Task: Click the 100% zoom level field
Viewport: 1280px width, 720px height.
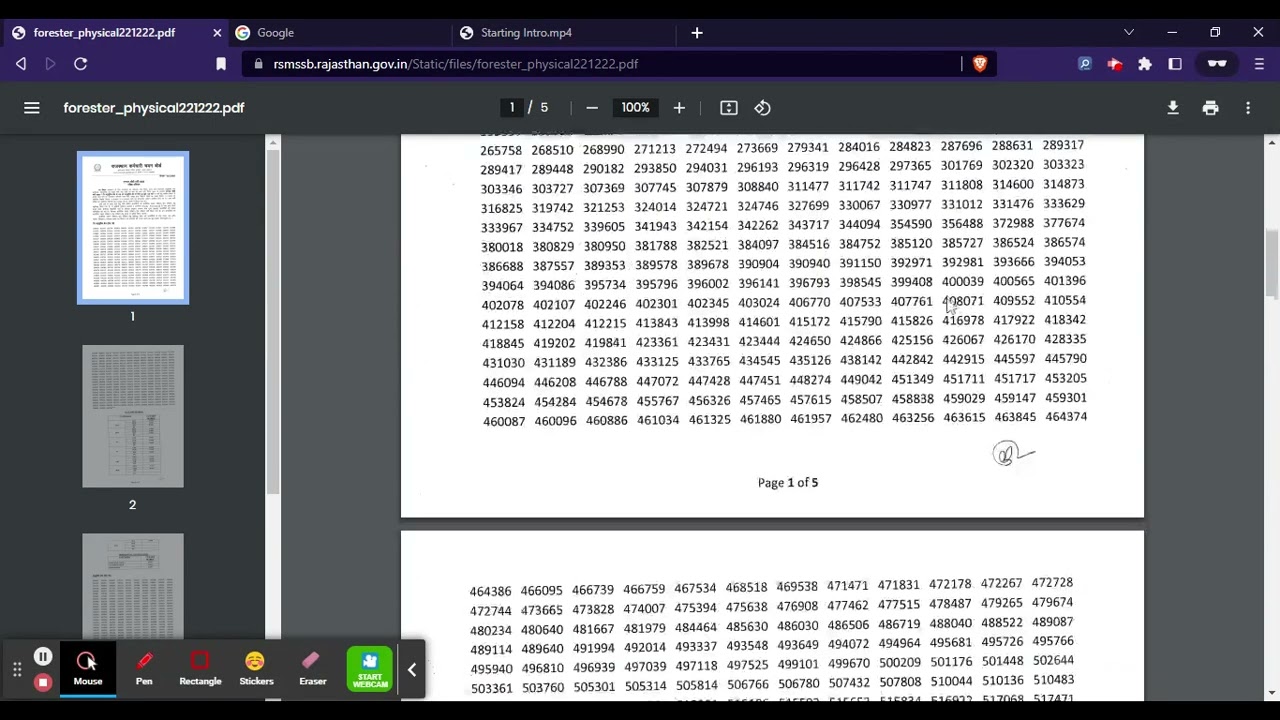Action: pyautogui.click(x=636, y=108)
